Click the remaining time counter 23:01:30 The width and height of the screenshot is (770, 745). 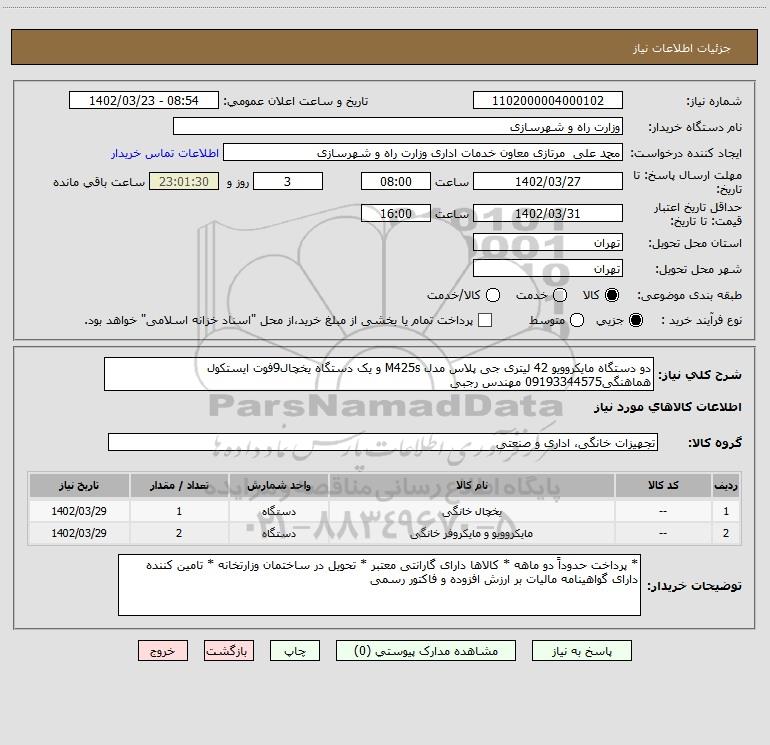(184, 181)
